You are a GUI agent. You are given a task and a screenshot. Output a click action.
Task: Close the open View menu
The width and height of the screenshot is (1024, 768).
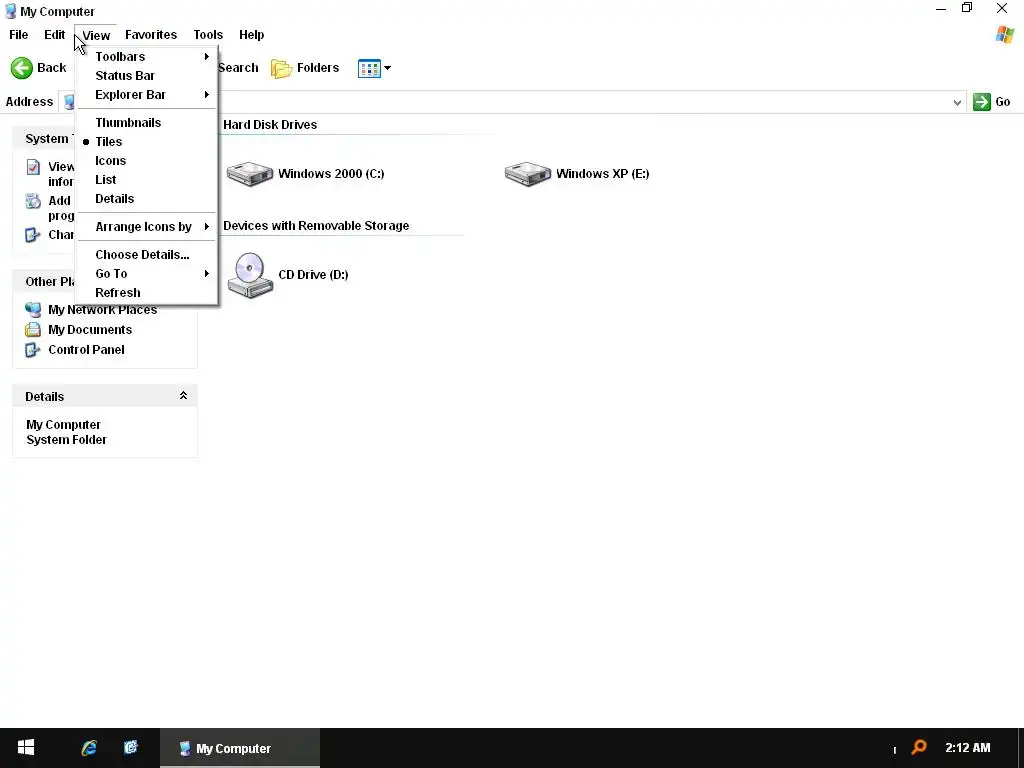(96, 35)
